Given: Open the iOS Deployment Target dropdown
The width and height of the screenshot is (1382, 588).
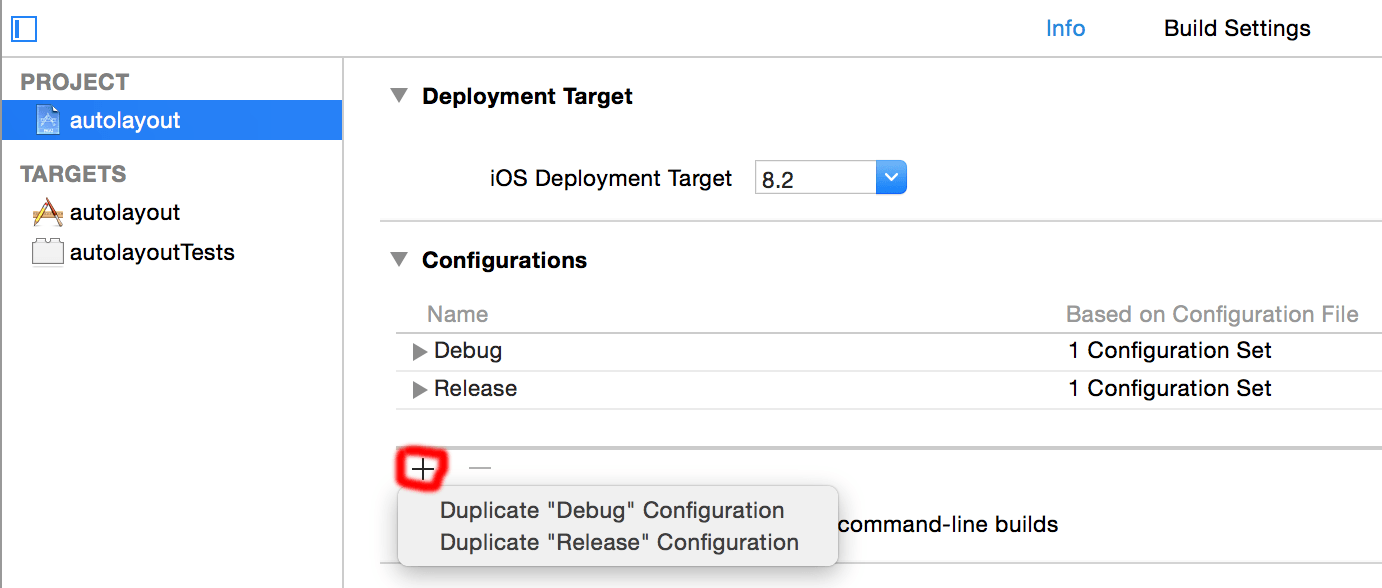Looking at the screenshot, I should point(890,179).
